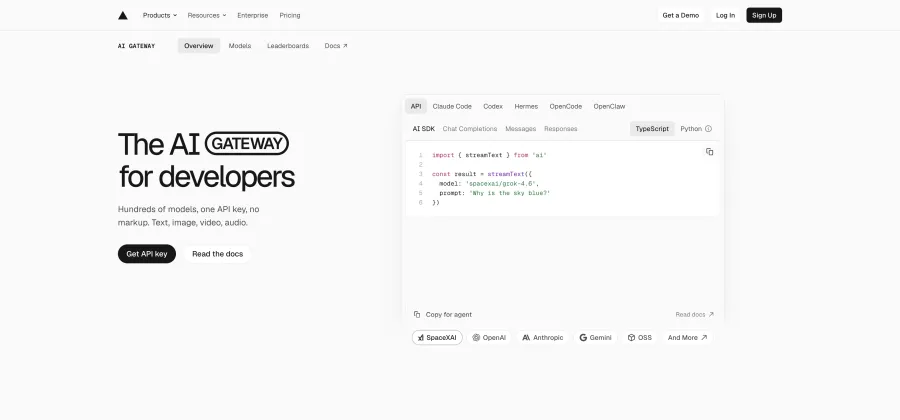The image size is (900, 420).
Task: Select the Codex tab
Action: tap(493, 106)
